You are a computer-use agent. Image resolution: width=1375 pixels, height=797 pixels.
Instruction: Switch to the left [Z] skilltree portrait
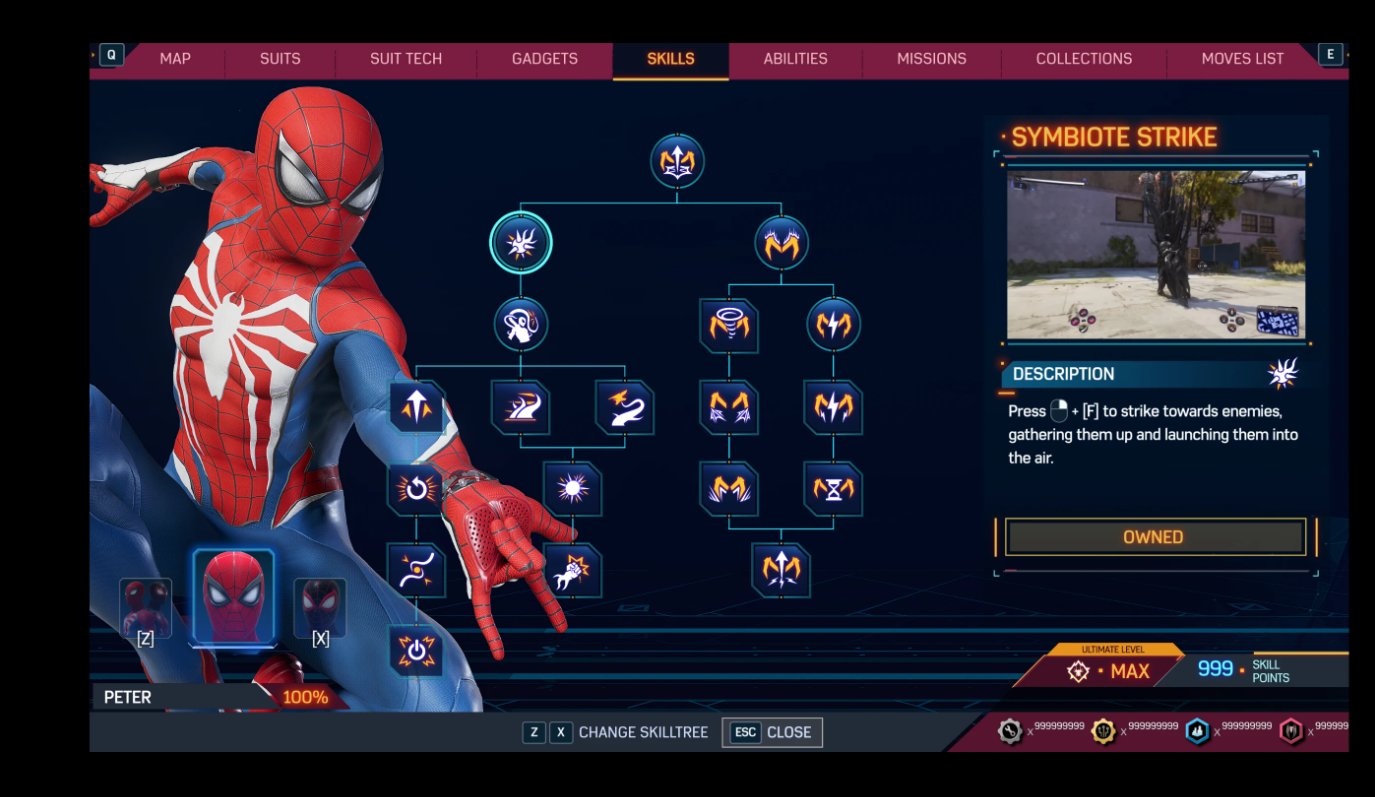(x=146, y=609)
